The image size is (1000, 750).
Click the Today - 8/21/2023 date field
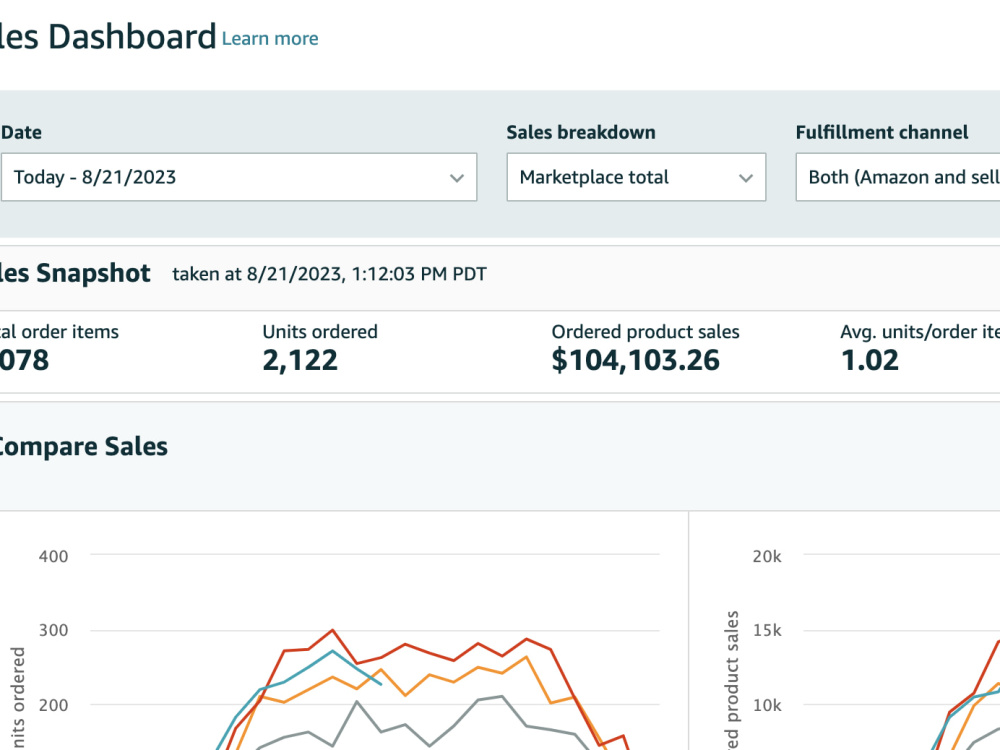tap(239, 177)
